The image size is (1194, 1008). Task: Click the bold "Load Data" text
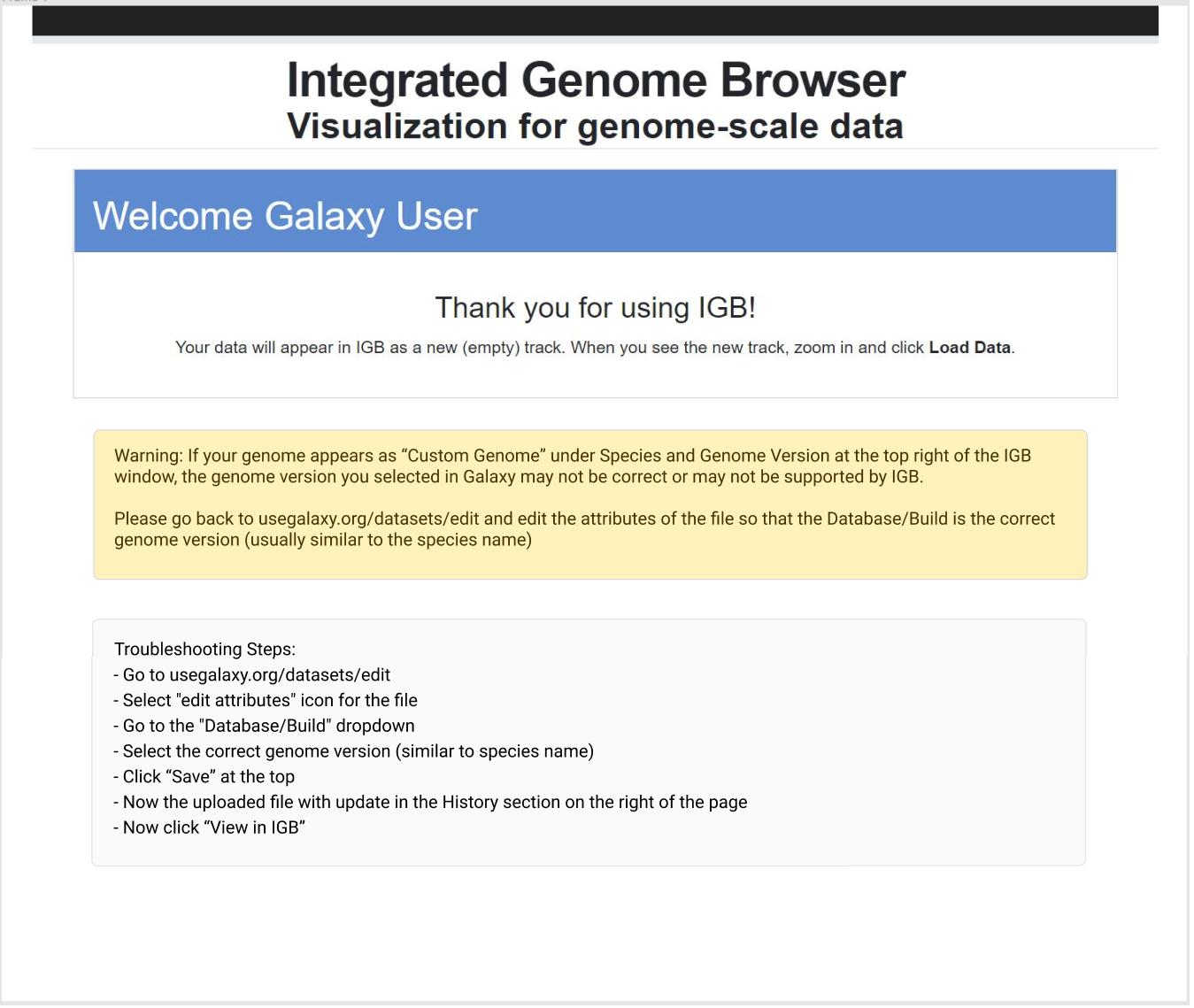click(x=969, y=348)
